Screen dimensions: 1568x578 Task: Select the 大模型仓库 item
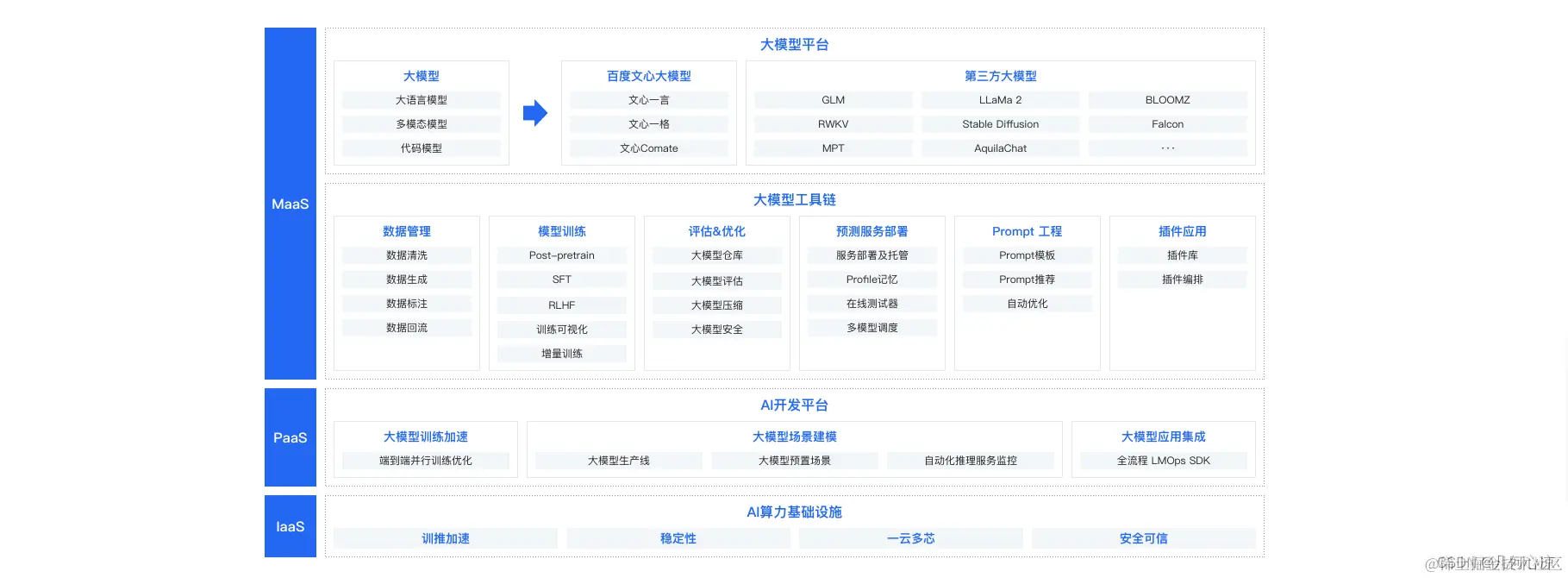[717, 255]
